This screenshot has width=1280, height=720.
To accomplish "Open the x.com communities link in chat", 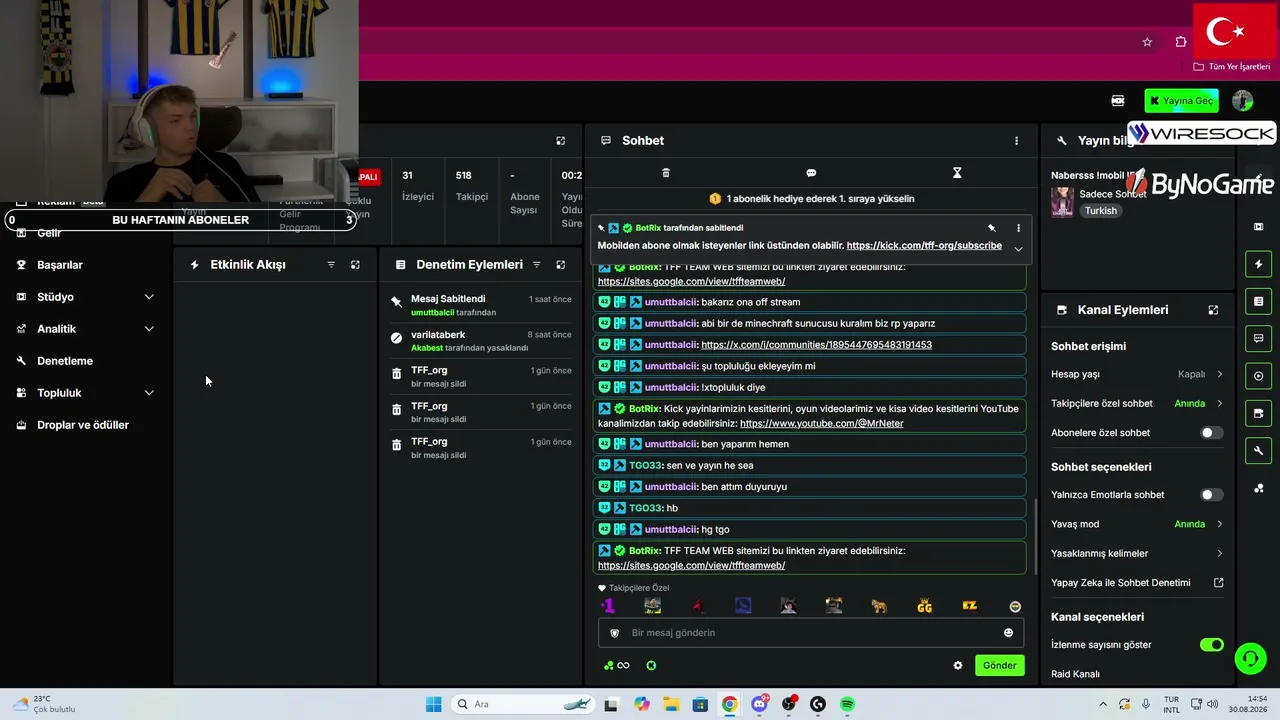I will click(816, 345).
